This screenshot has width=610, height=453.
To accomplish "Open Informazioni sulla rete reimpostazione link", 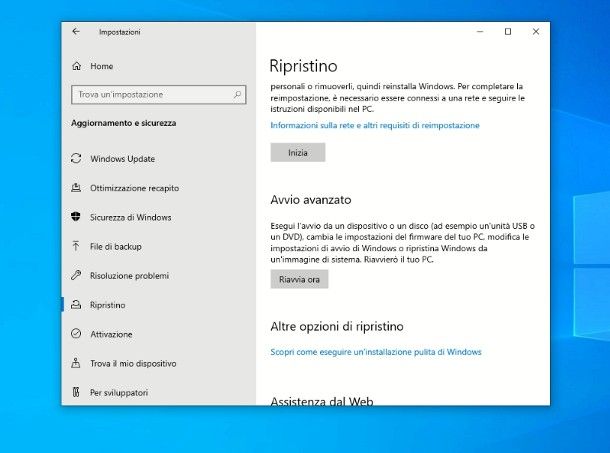I will (x=375, y=125).
